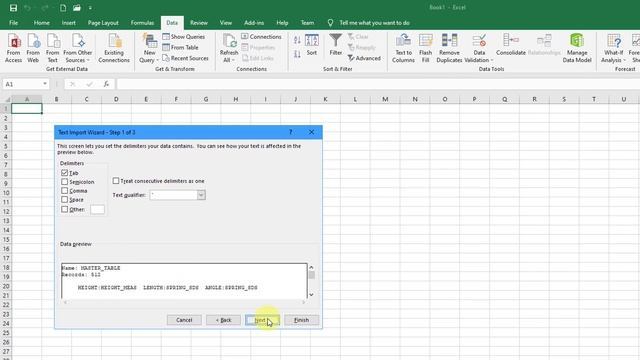Enable the Comma delimiter checkbox
The height and width of the screenshot is (360, 640).
[x=64, y=191]
